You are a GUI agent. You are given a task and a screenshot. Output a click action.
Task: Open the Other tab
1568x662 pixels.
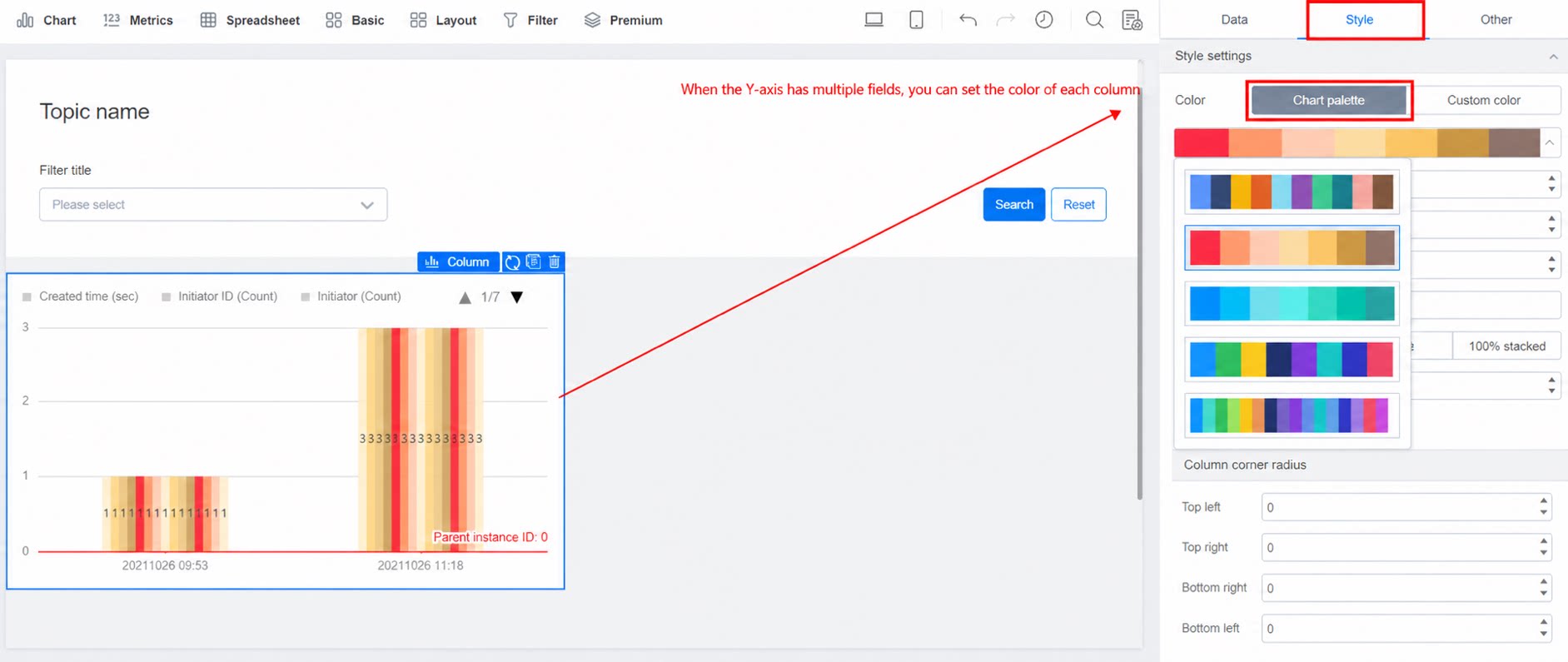[1496, 20]
